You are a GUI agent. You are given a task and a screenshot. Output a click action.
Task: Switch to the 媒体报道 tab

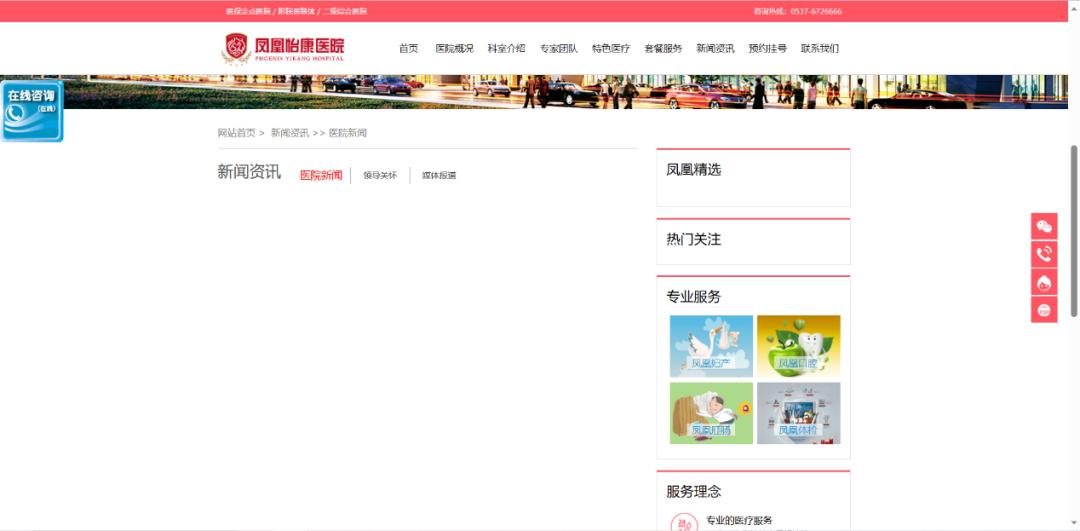tap(439, 175)
